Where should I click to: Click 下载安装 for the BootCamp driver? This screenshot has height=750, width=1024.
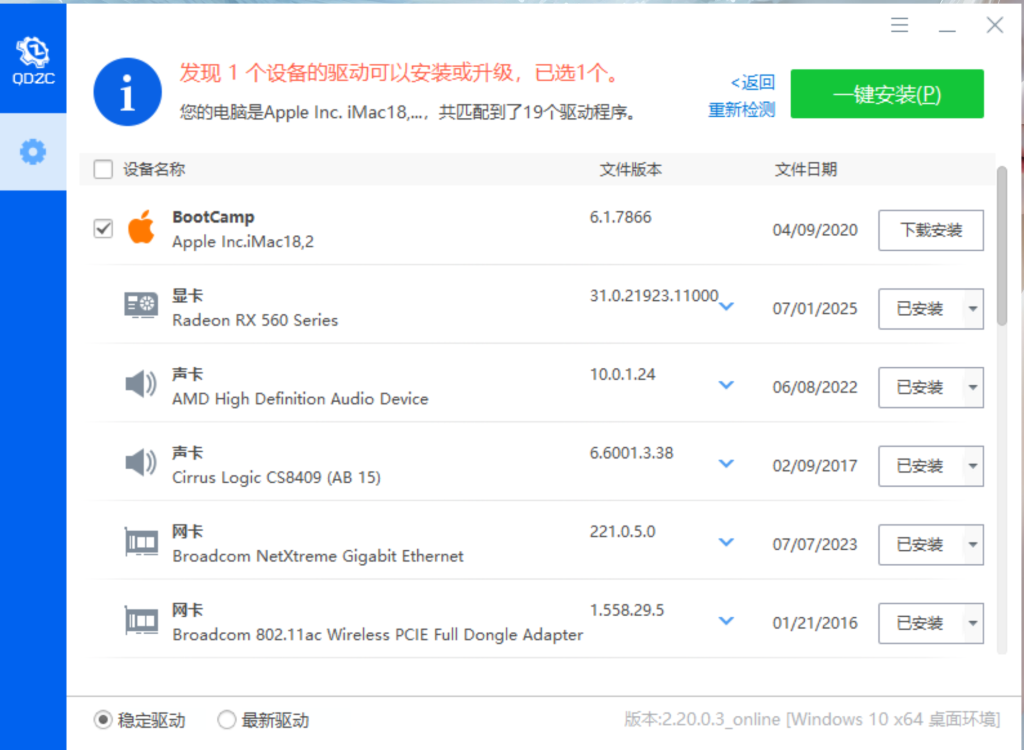tap(931, 230)
